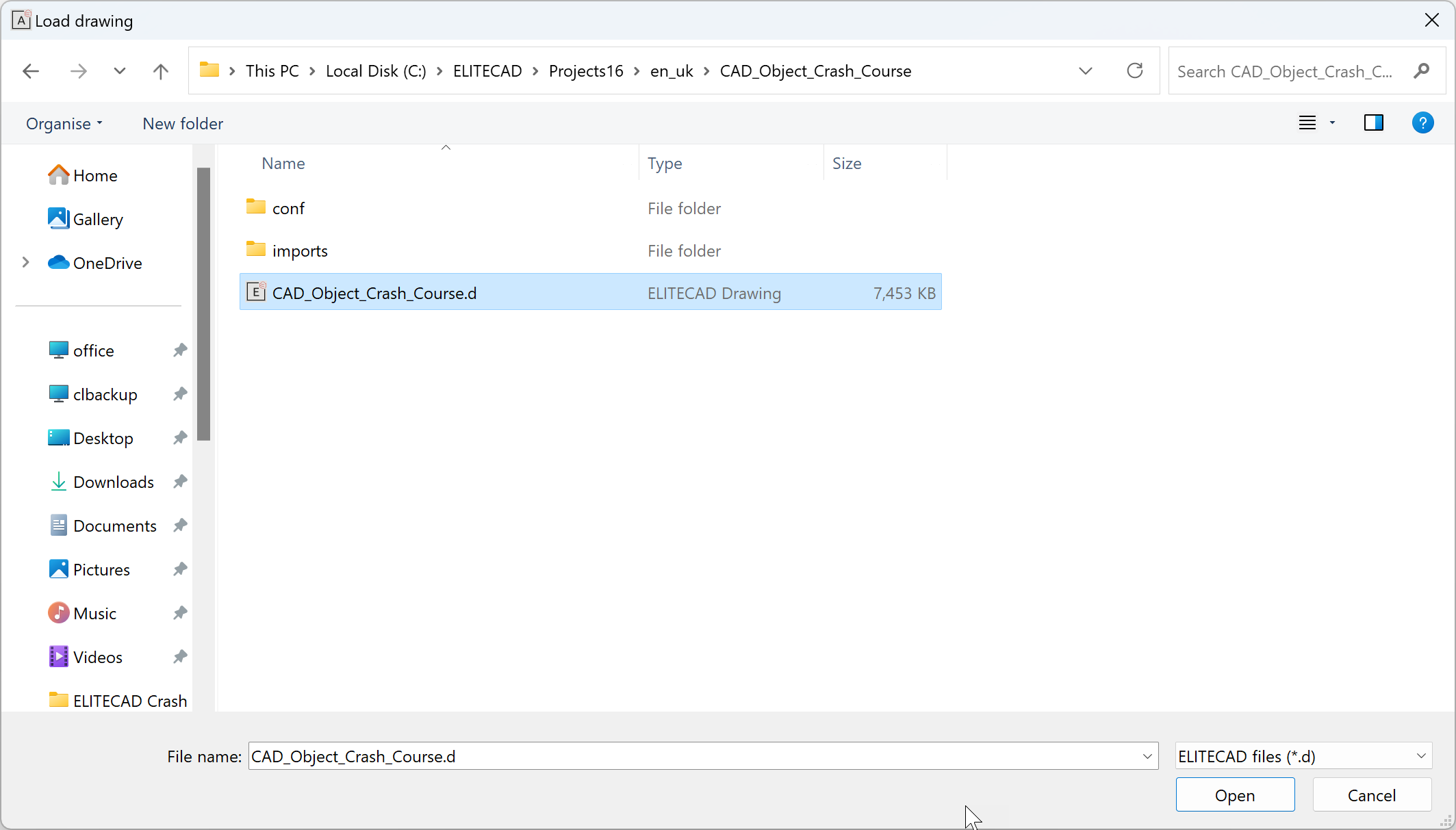The width and height of the screenshot is (1456, 830).
Task: Open Desktop in navigation pane
Action: (x=91, y=439)
